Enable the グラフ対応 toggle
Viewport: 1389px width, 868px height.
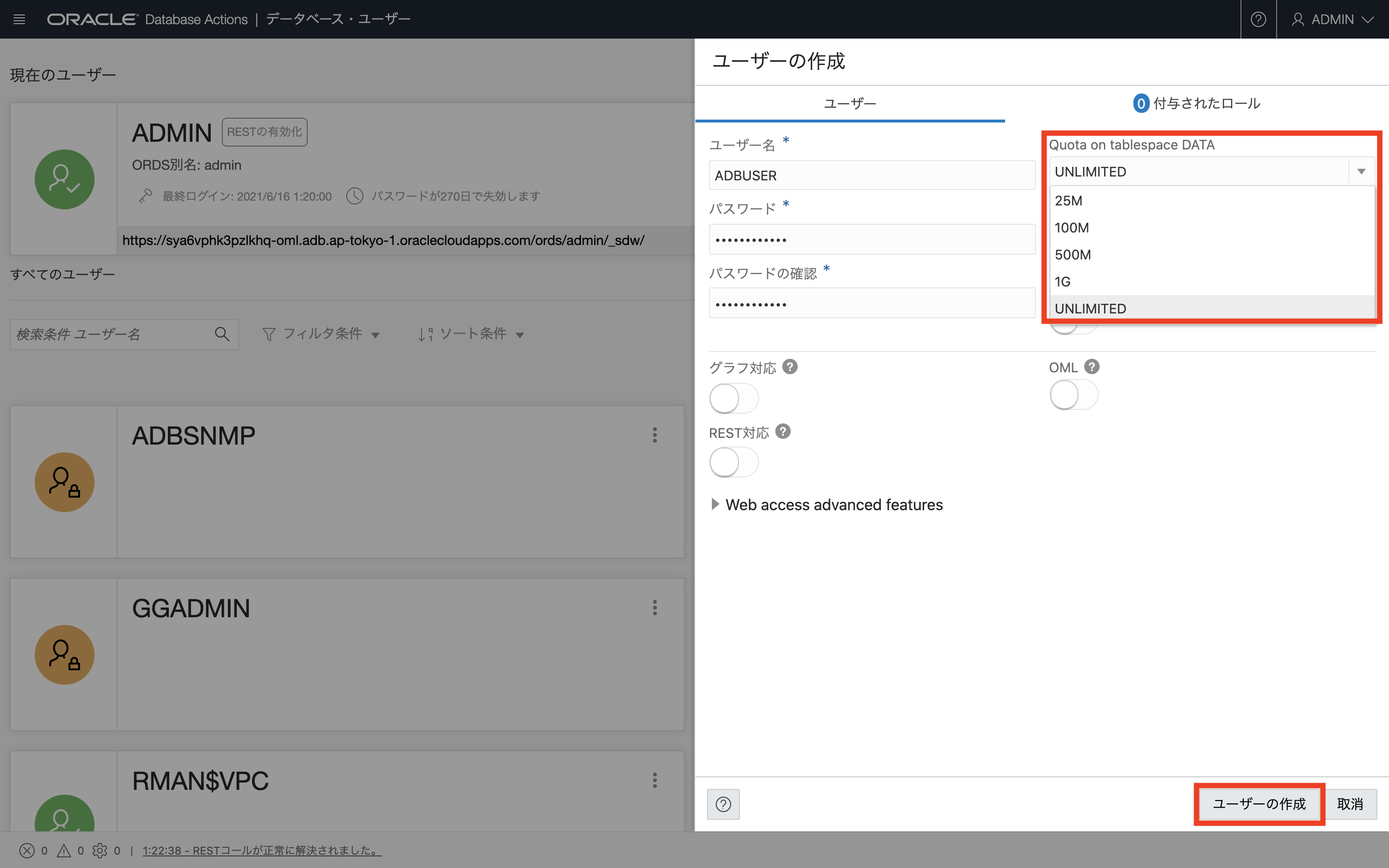(734, 398)
